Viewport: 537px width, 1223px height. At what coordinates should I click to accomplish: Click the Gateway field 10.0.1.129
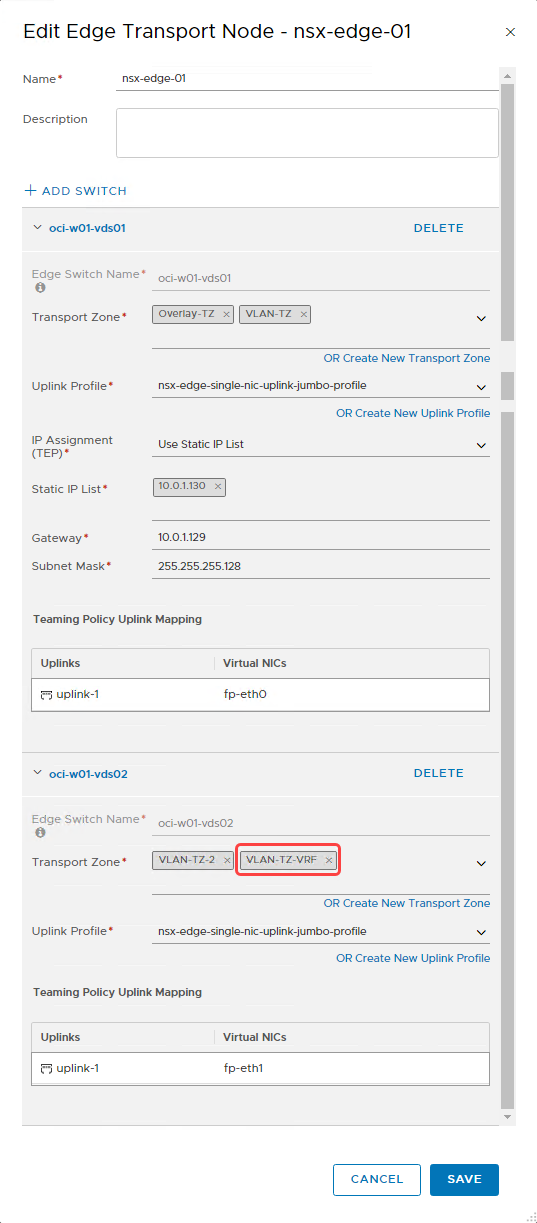tap(321, 538)
